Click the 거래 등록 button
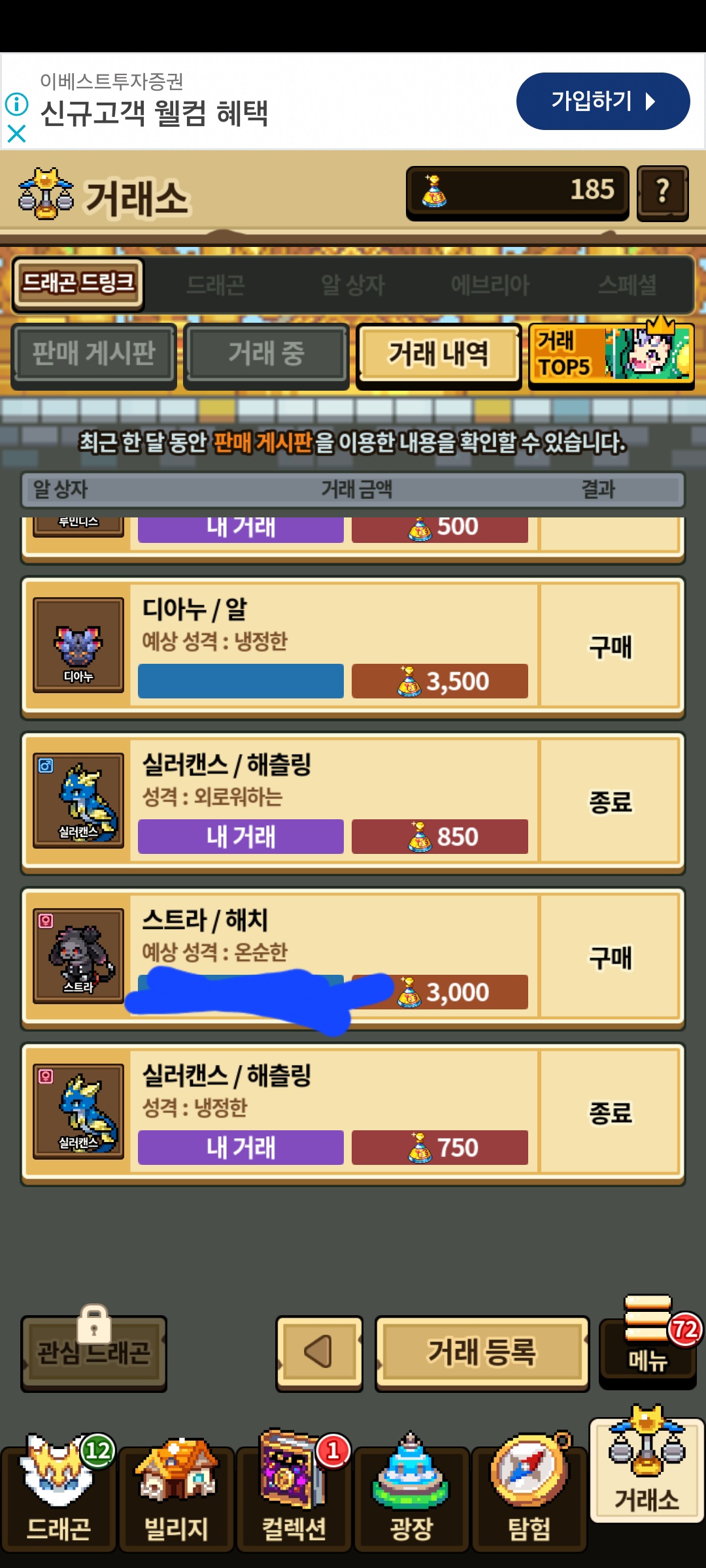This screenshot has width=706, height=1568. [x=482, y=1352]
